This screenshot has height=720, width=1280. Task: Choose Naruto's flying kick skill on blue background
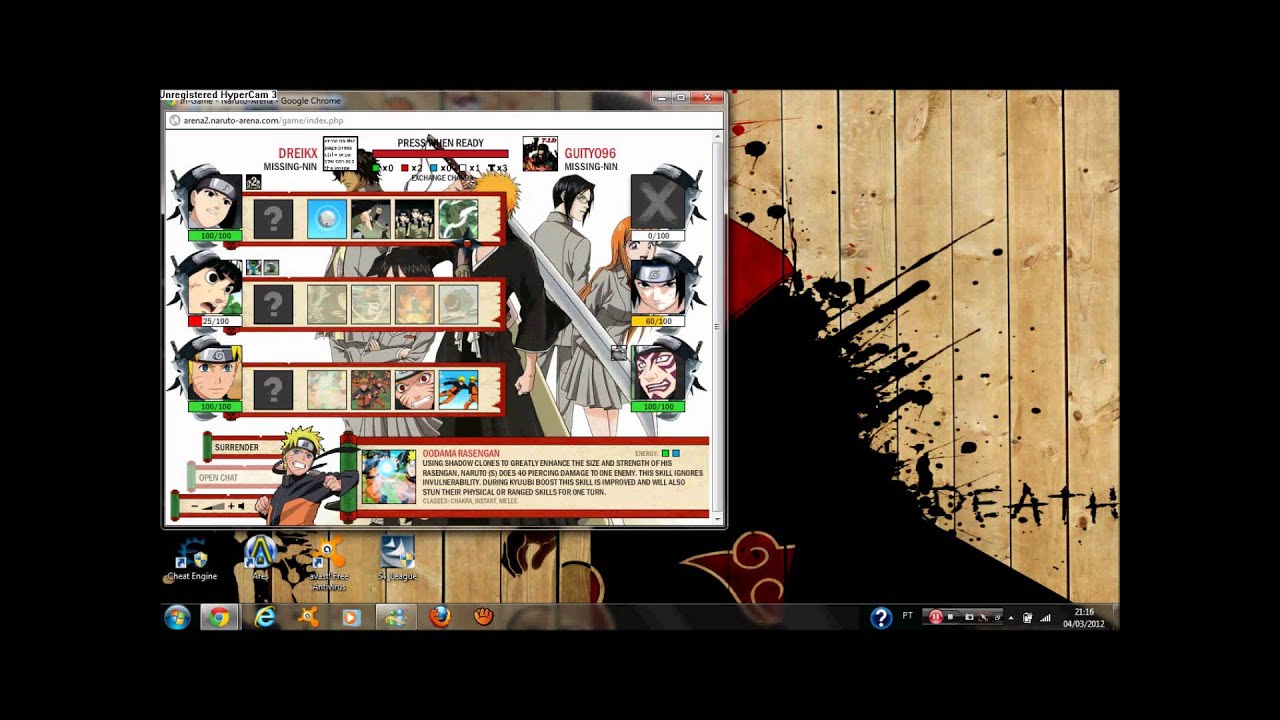pyautogui.click(x=458, y=390)
